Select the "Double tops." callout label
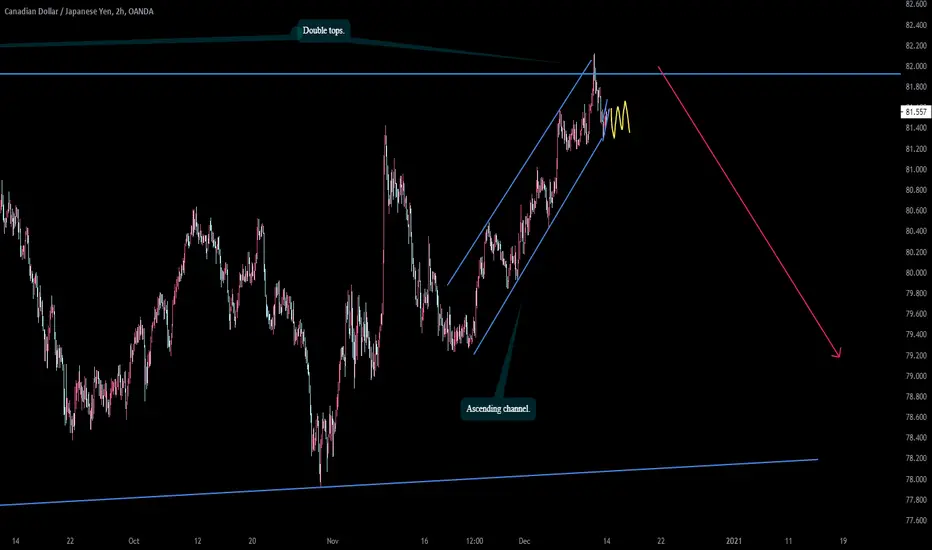The width and height of the screenshot is (932, 550). (323, 30)
